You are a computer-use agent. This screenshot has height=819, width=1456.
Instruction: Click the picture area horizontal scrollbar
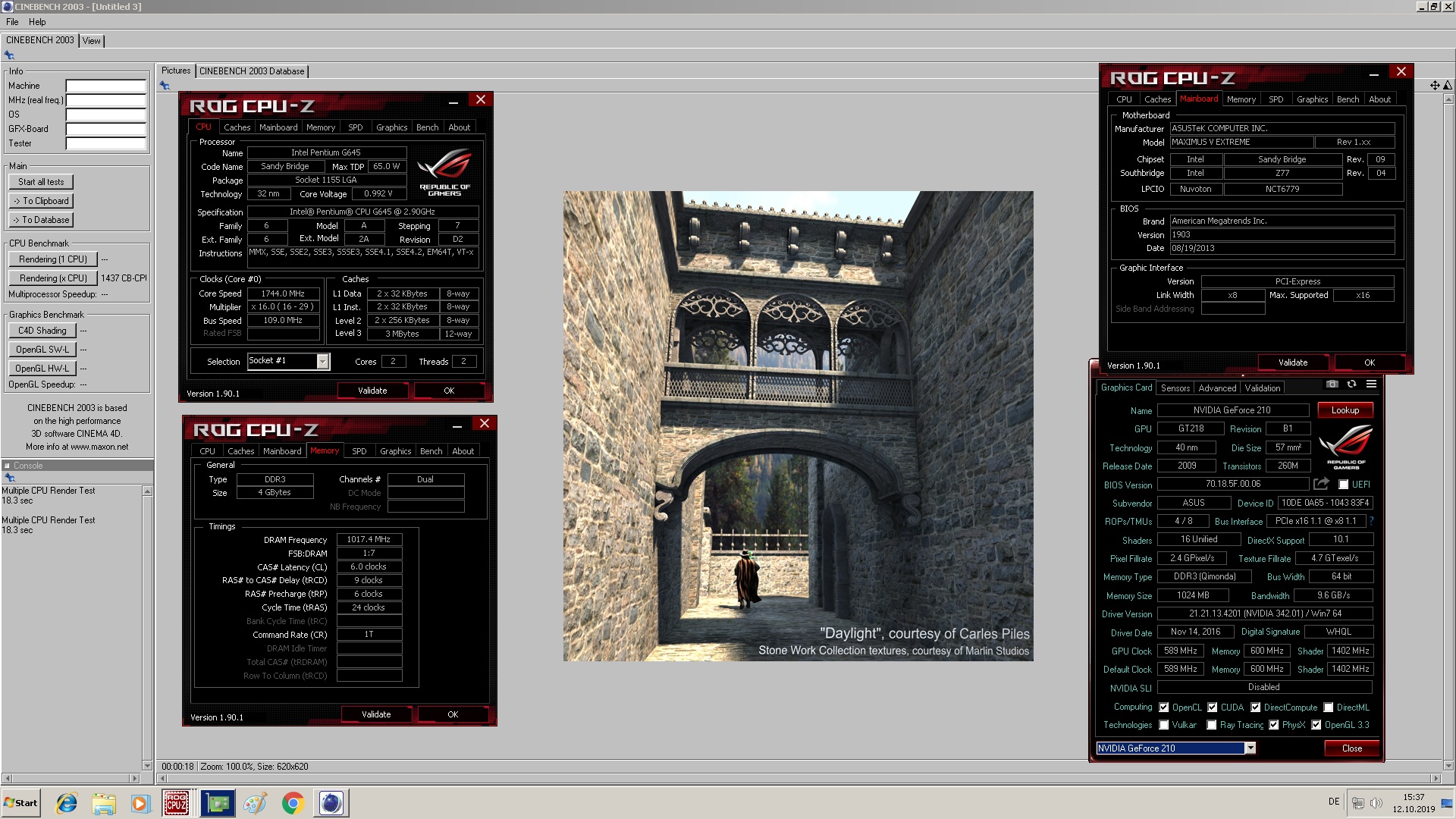[x=799, y=778]
